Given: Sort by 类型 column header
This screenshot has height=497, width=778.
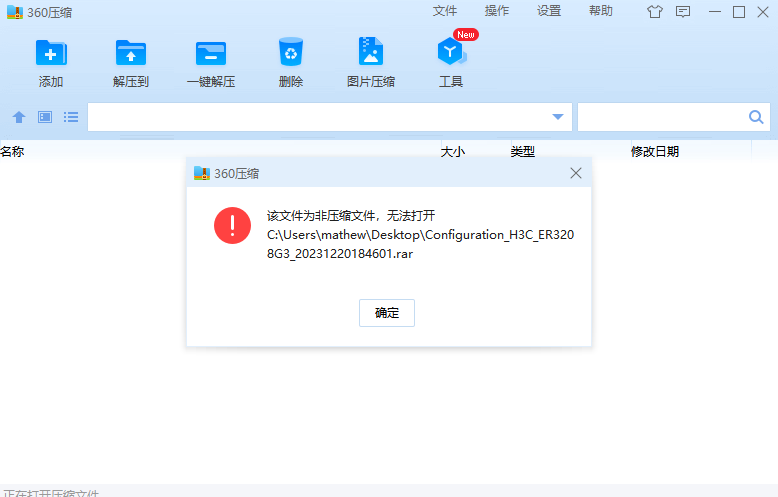Looking at the screenshot, I should point(523,151).
